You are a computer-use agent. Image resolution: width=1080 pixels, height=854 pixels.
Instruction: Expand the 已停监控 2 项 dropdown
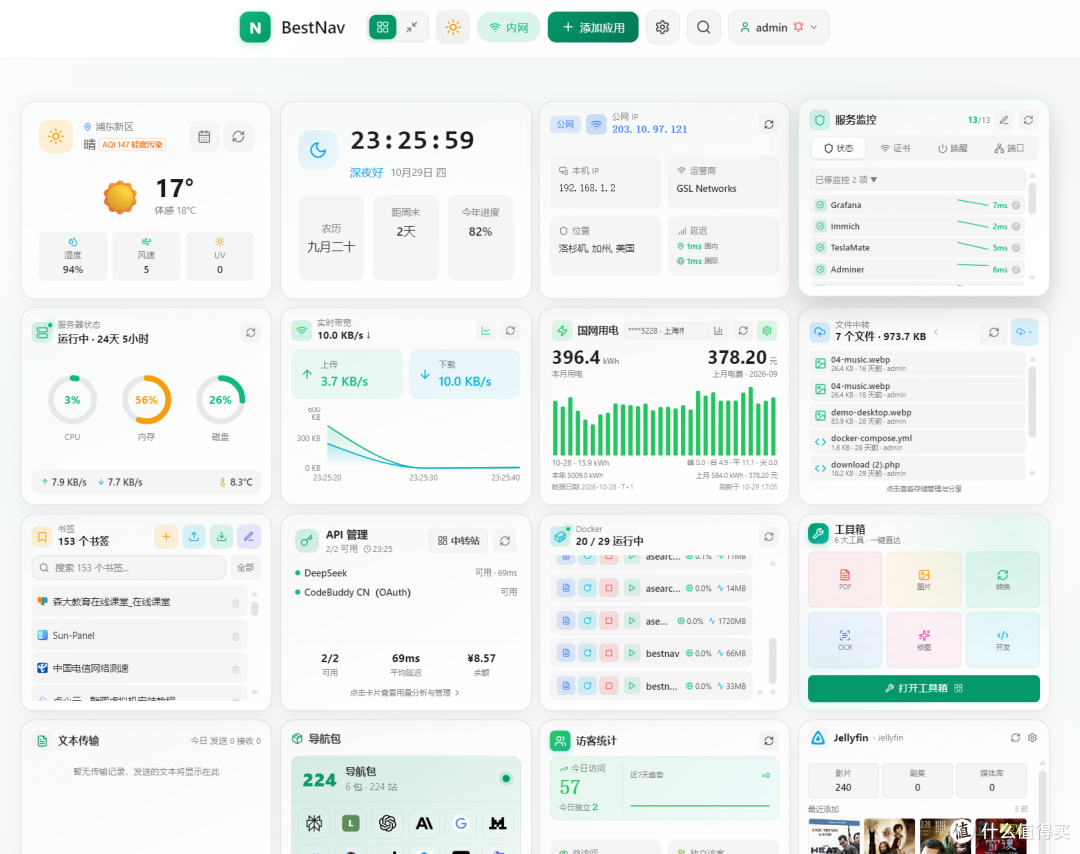917,180
